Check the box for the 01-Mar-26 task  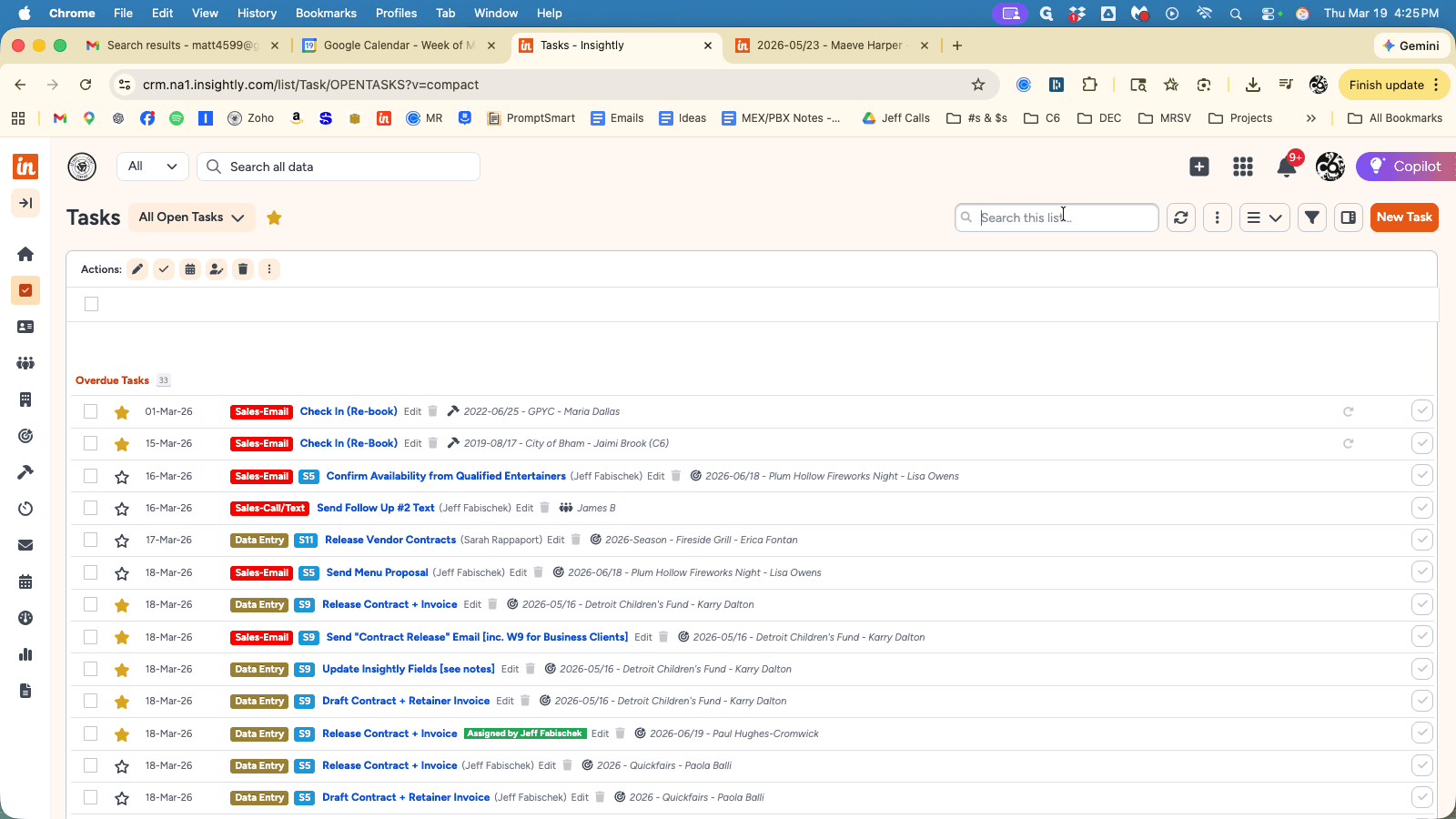(x=90, y=411)
